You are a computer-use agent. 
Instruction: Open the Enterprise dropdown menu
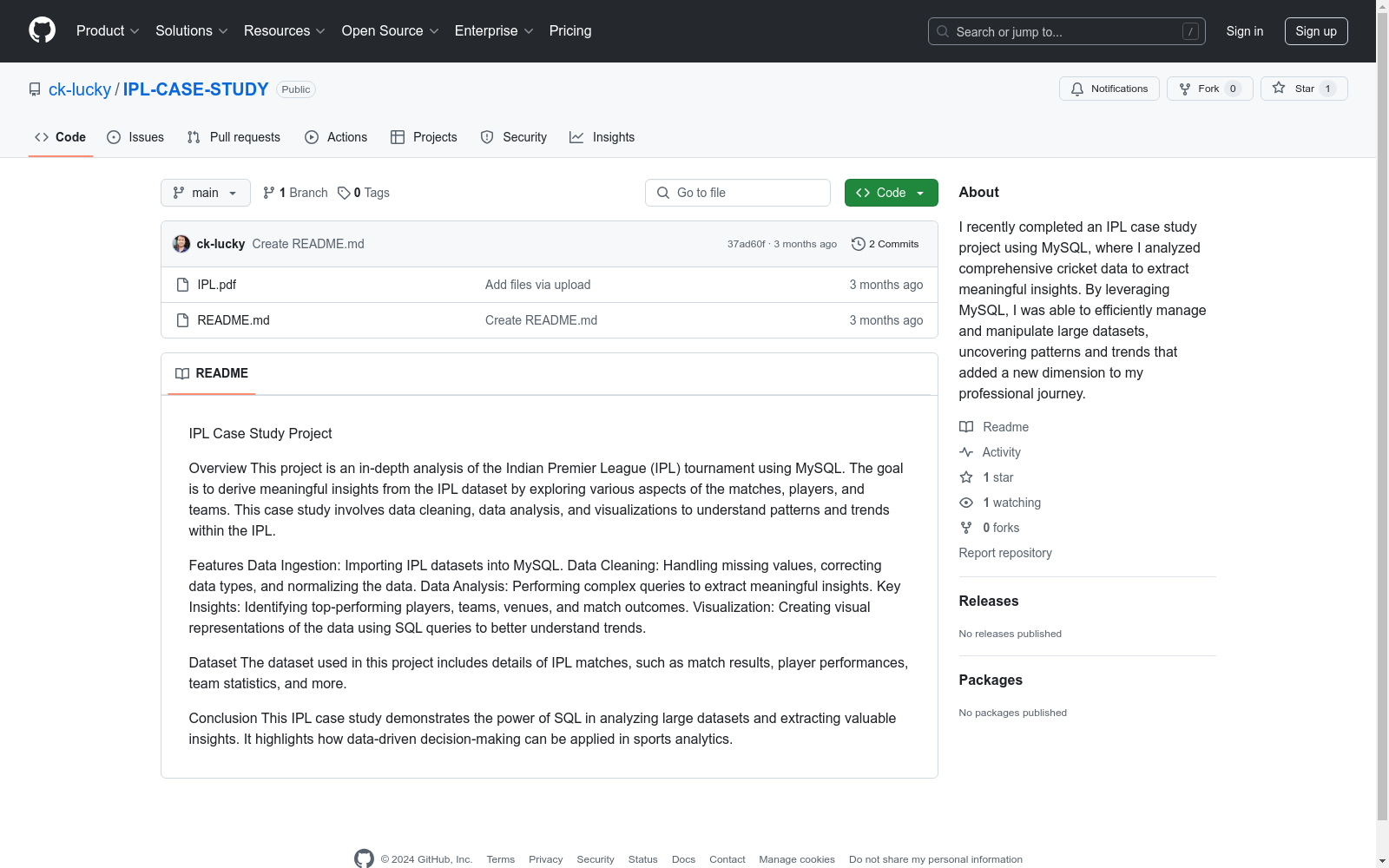pyautogui.click(x=494, y=31)
